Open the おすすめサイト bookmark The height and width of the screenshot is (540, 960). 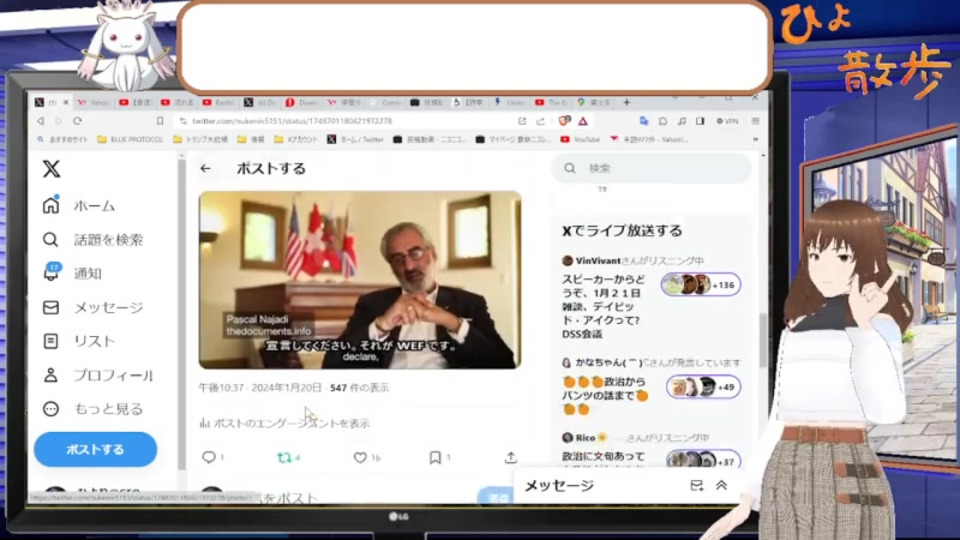(62, 140)
